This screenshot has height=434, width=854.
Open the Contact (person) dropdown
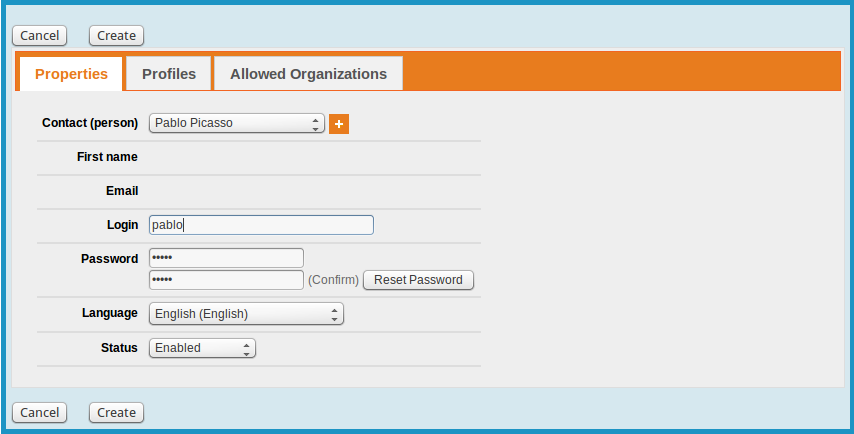236,124
